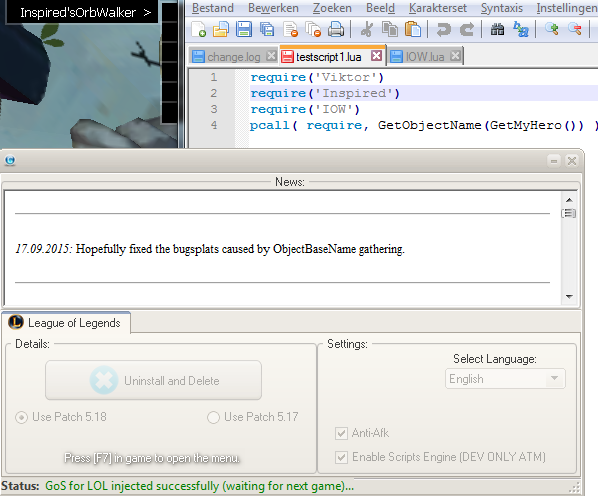Viewport: 598px width, 496px height.
Task: Select the Use Patch 5.17 radio button
Action: pos(213,417)
